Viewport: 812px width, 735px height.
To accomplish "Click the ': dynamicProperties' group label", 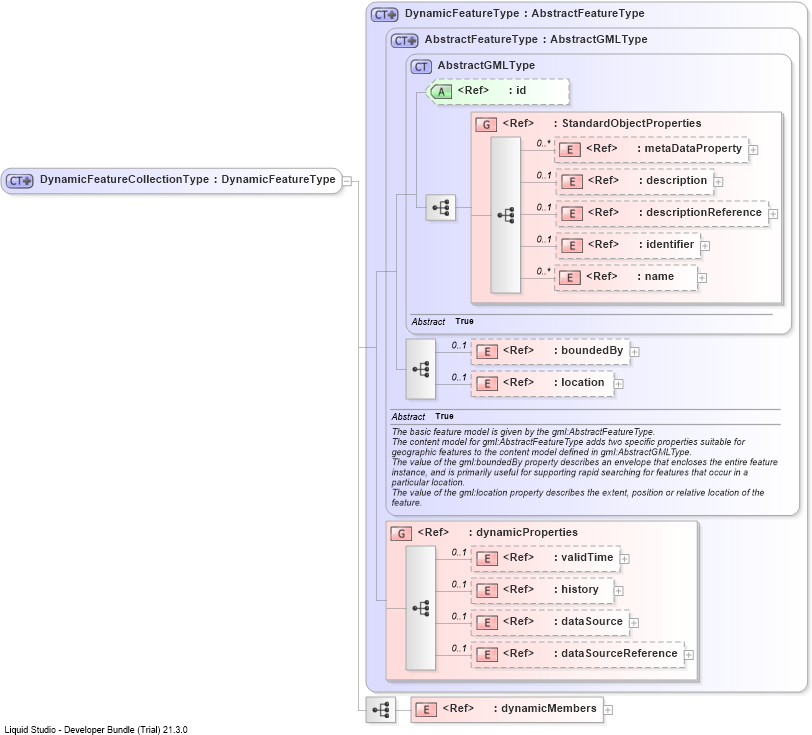I will (523, 532).
